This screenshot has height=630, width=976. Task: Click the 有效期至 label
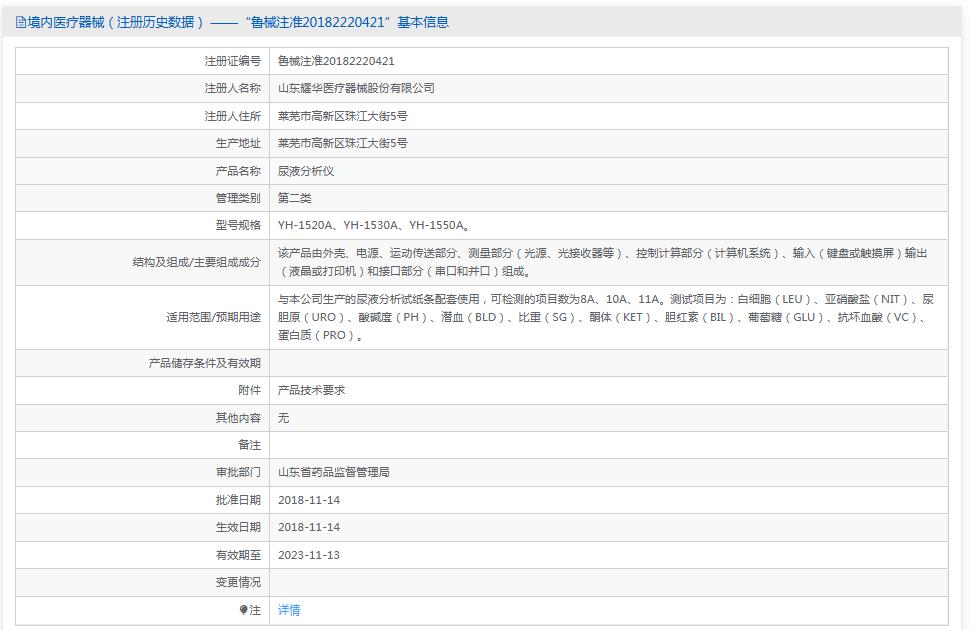[x=238, y=555]
